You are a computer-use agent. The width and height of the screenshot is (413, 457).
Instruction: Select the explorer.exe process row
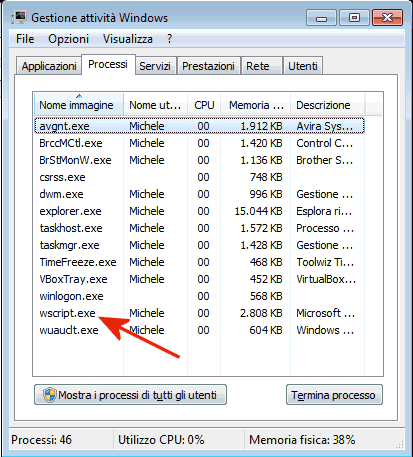click(x=199, y=211)
